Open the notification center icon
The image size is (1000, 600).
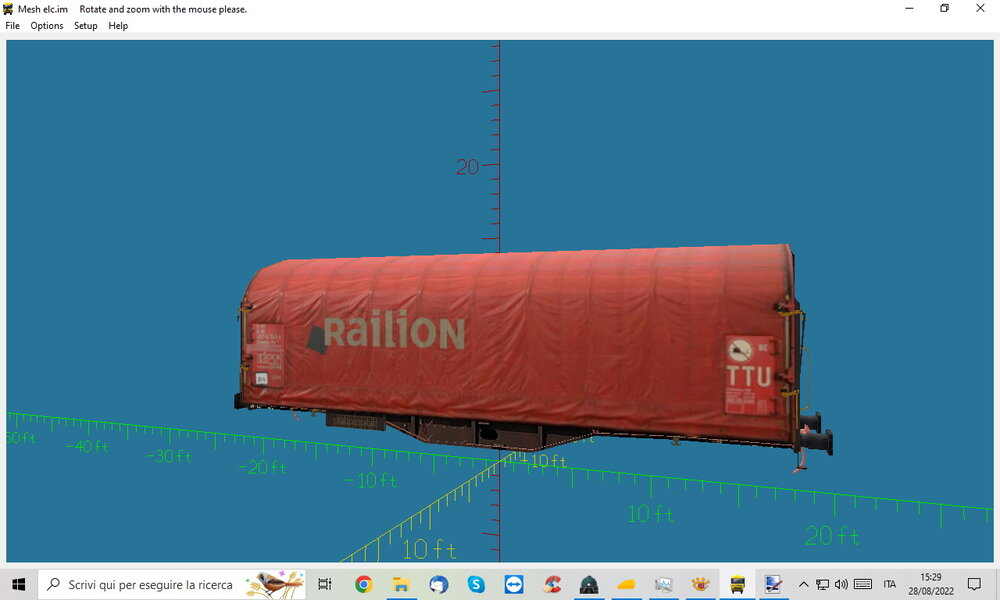tap(974, 584)
